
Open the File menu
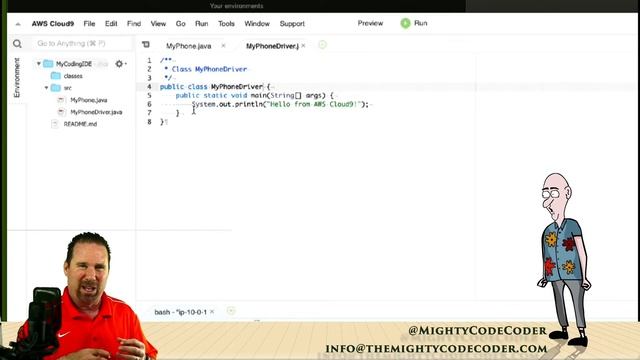pos(89,24)
